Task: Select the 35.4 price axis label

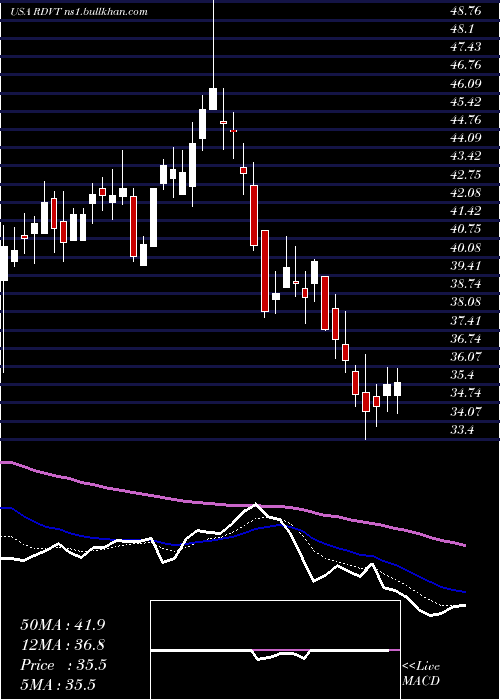Action: tap(462, 374)
